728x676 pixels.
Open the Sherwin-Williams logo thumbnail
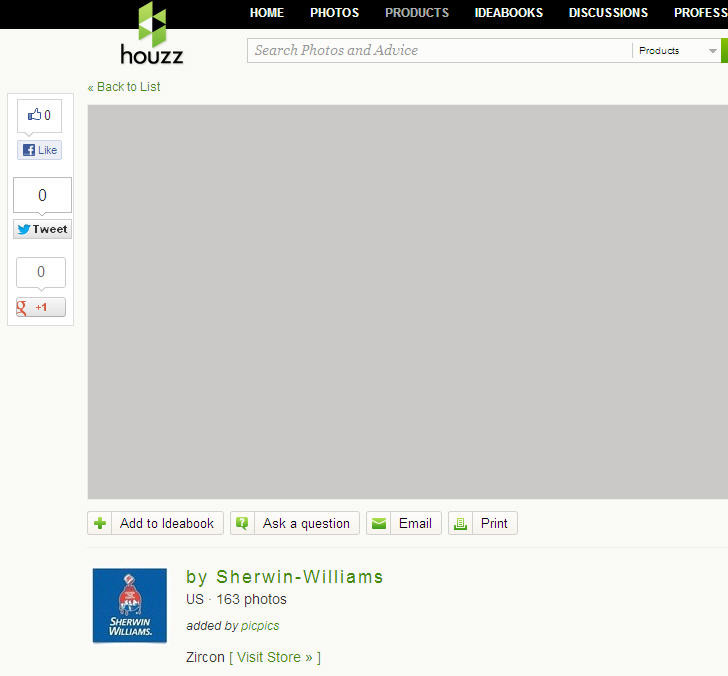[130, 605]
